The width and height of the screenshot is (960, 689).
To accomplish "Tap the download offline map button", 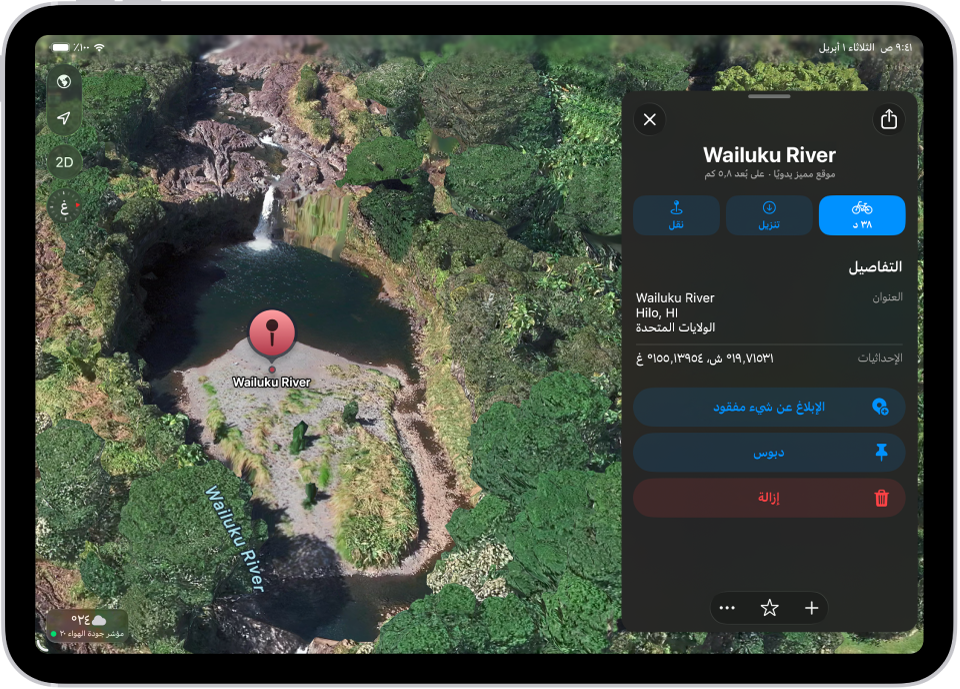I will (x=769, y=215).
